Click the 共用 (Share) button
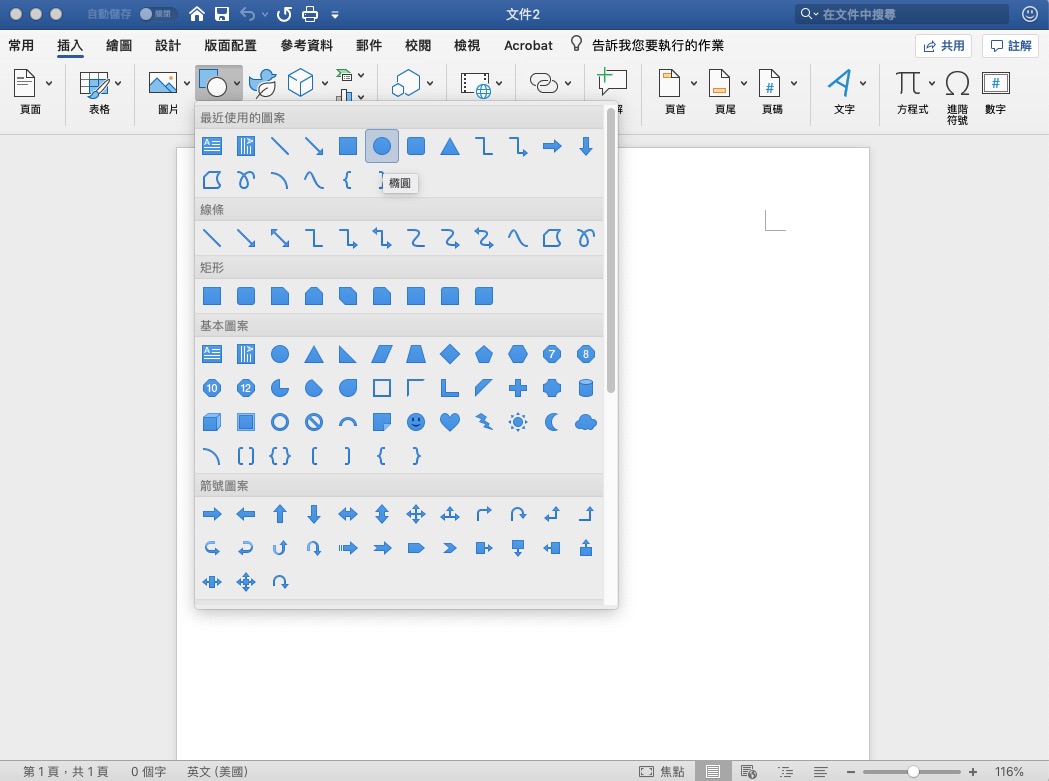The width and height of the screenshot is (1049, 781). (944, 45)
